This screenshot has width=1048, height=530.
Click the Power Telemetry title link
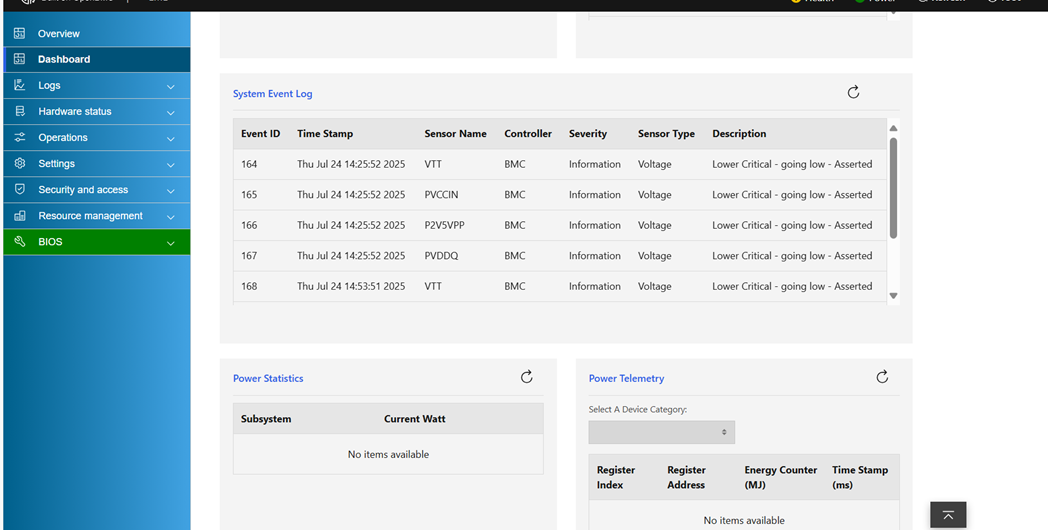(x=626, y=379)
